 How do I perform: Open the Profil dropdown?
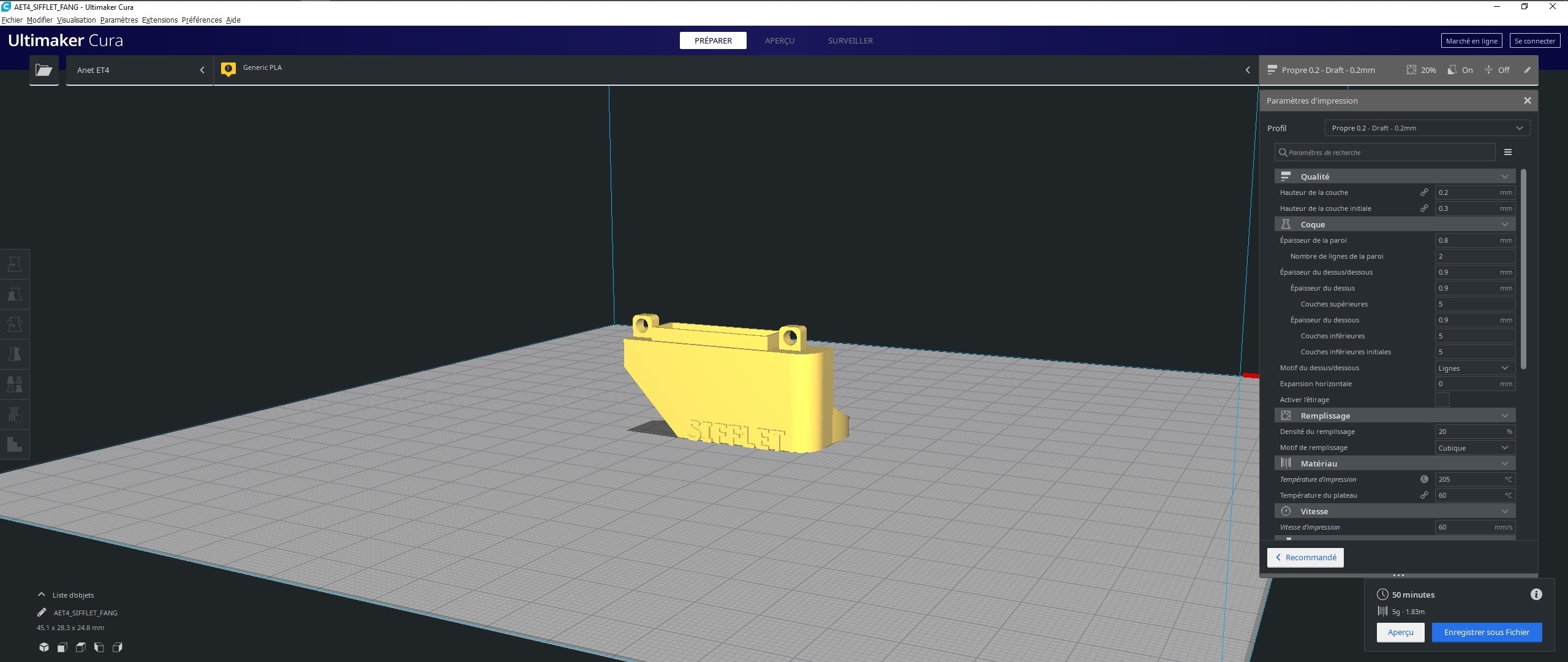[x=1427, y=128]
